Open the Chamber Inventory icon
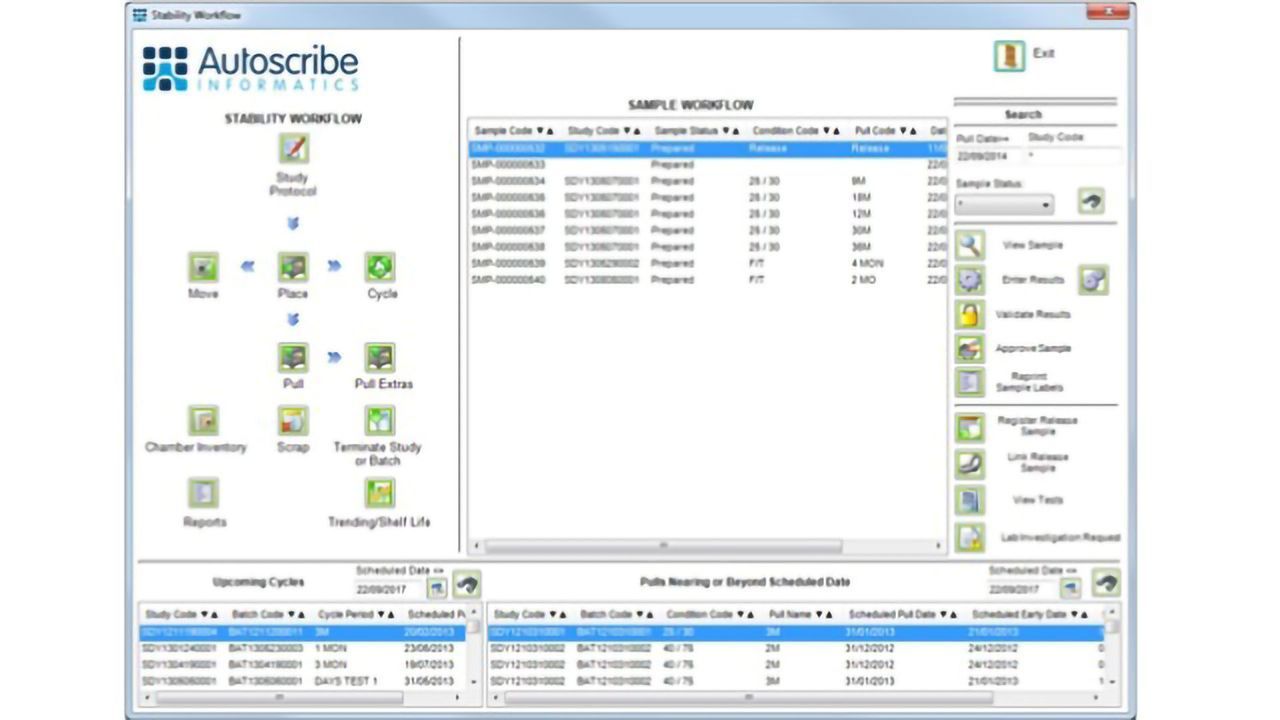This screenshot has width=1280, height=720. pyautogui.click(x=203, y=420)
